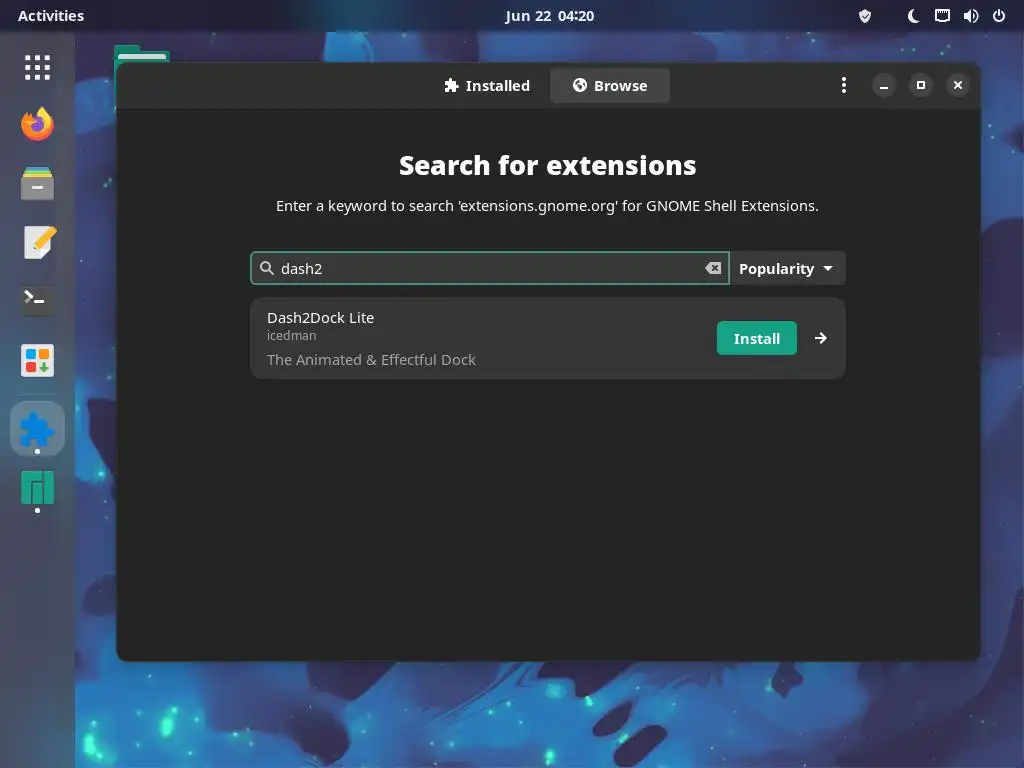
Task: Open the clock and calendar menu
Action: [549, 16]
